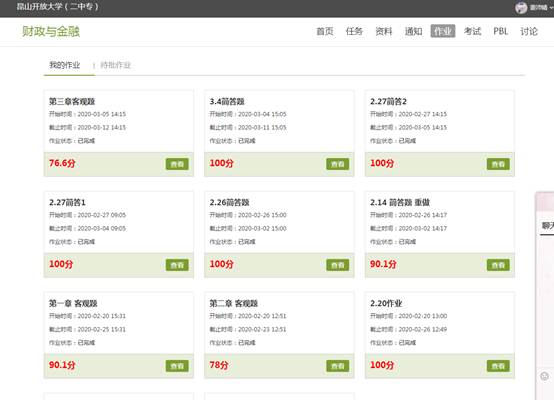Go to the 任务 menu item
The width and height of the screenshot is (554, 400).
tap(354, 31)
